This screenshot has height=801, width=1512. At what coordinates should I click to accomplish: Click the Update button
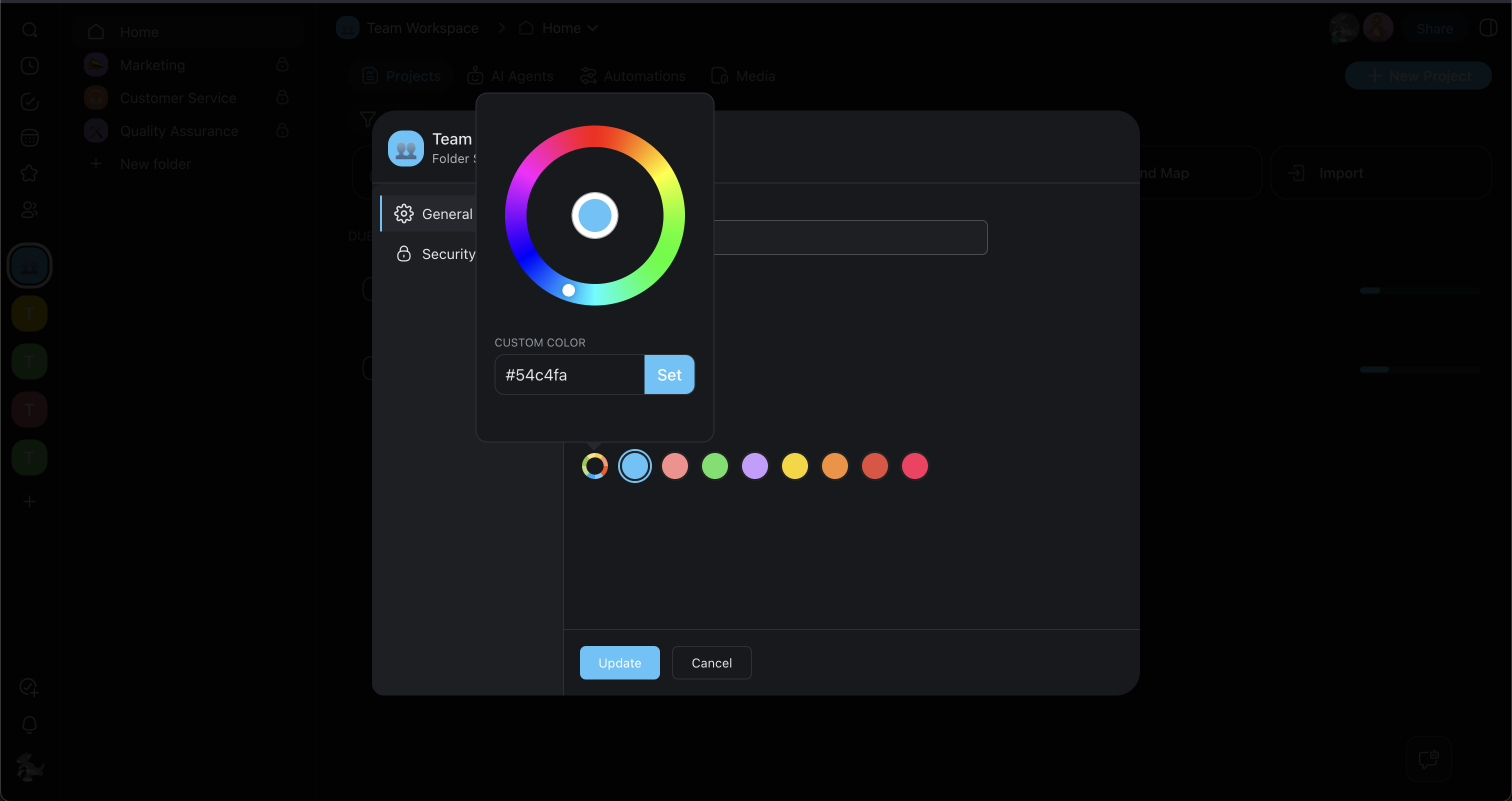619,663
